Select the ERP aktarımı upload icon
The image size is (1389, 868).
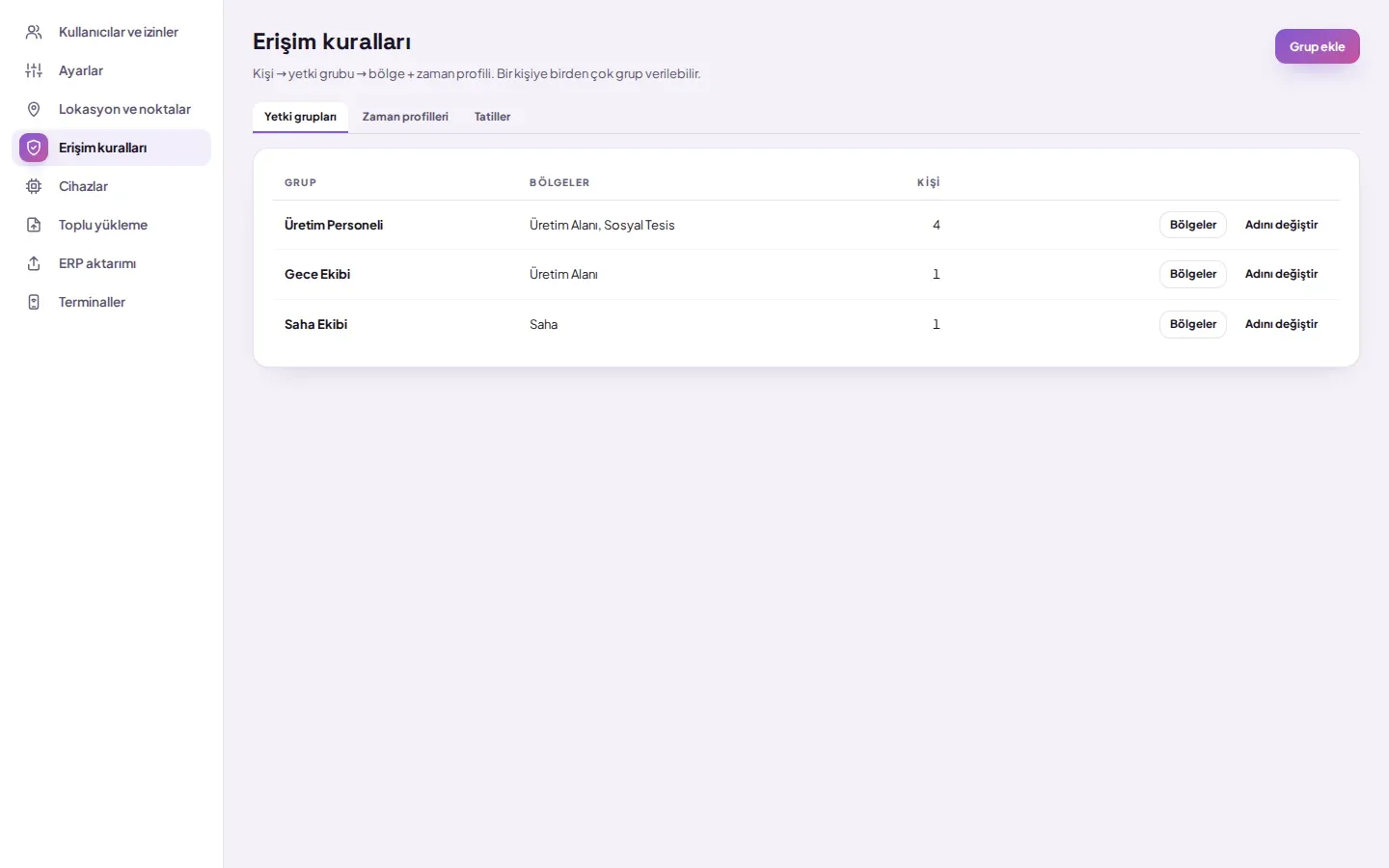(34, 263)
